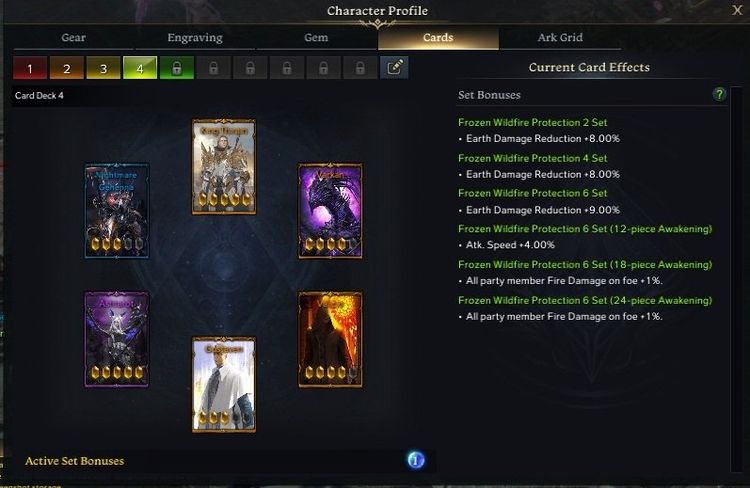Viewport: 750px width, 488px height.
Task: Click the Set Bonuses panel scrollbar
Action: coord(736,280)
